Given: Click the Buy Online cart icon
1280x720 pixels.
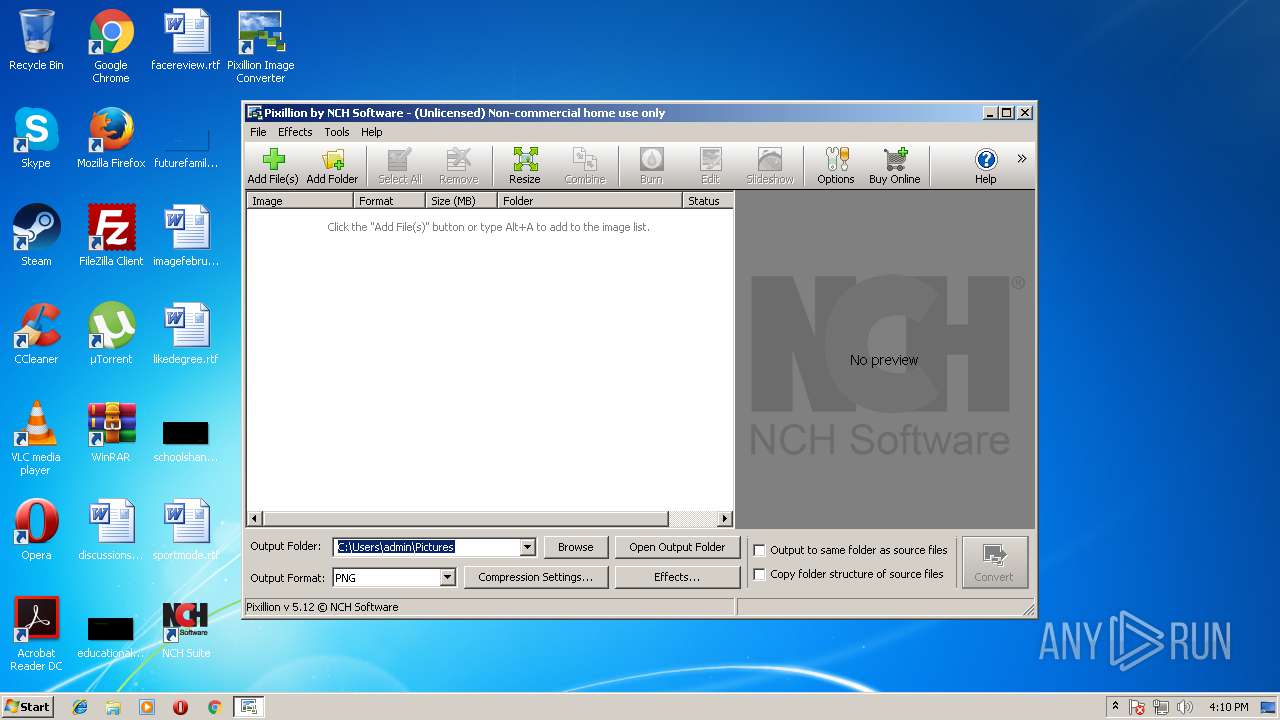Looking at the screenshot, I should click(x=894, y=166).
